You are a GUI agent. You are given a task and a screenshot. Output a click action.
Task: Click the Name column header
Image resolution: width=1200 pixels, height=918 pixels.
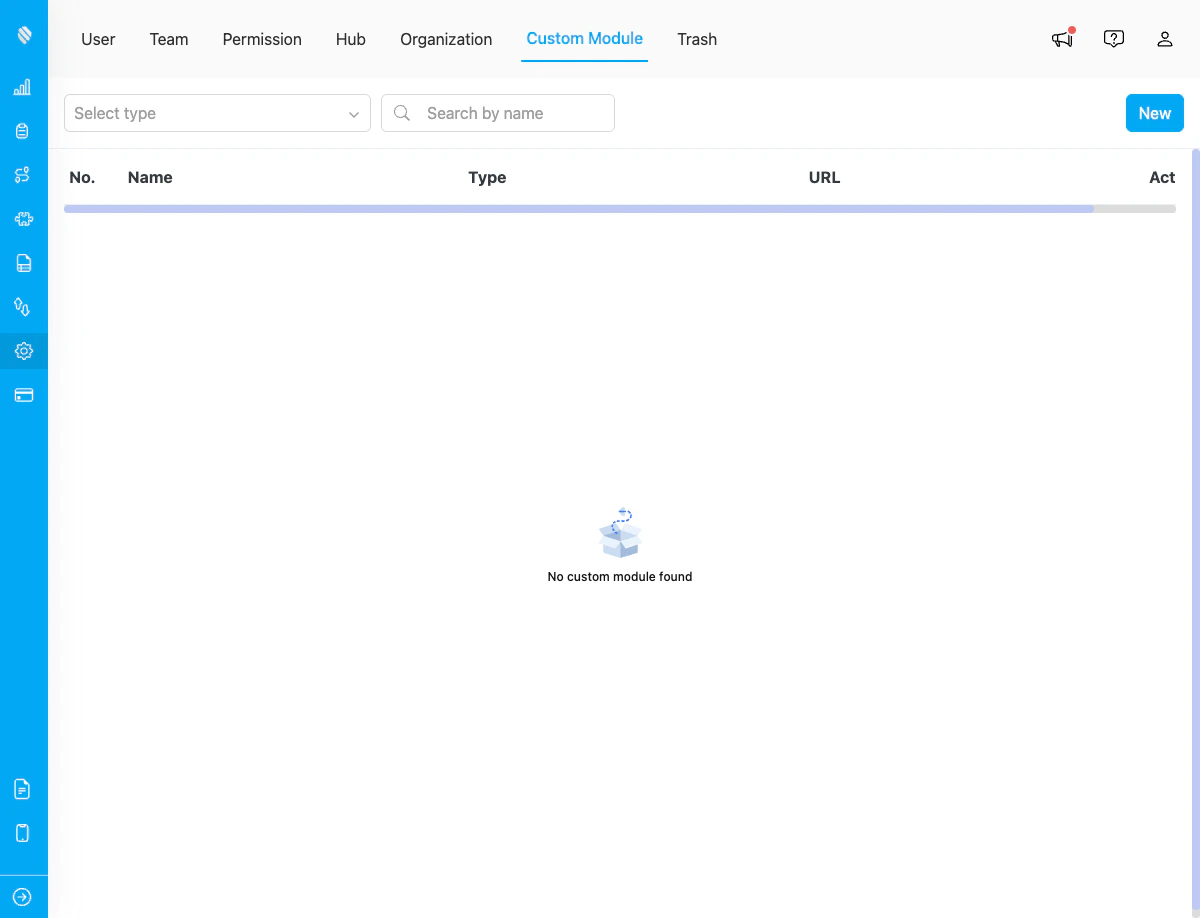point(150,177)
